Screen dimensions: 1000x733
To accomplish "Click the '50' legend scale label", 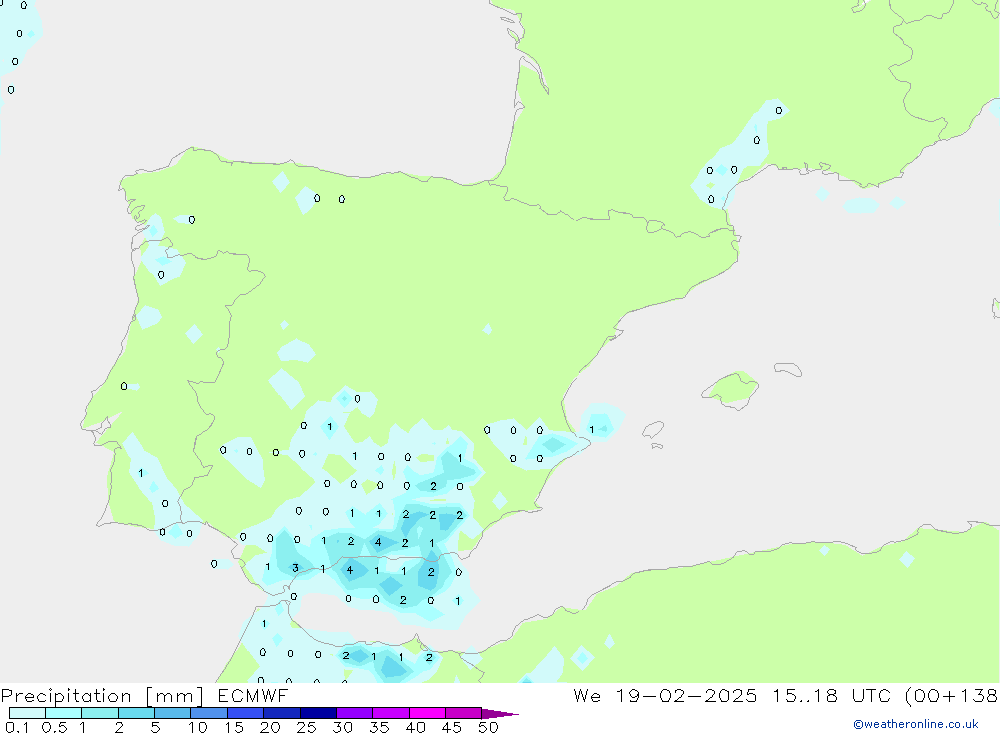I will [488, 727].
